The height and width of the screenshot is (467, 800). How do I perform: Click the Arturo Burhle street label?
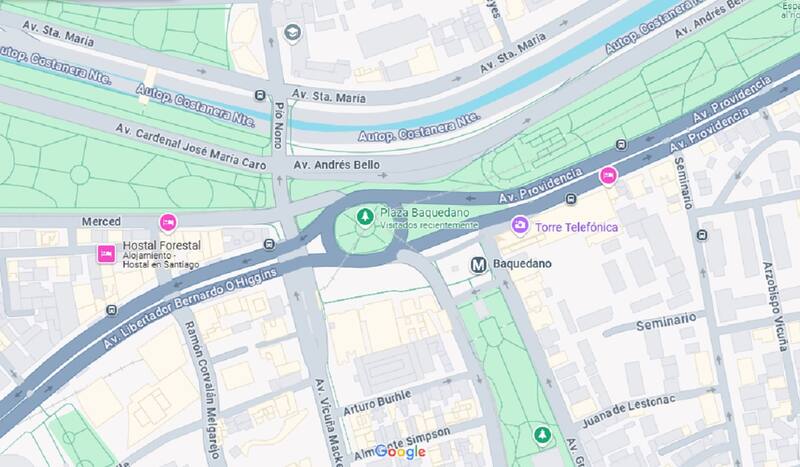(x=377, y=403)
